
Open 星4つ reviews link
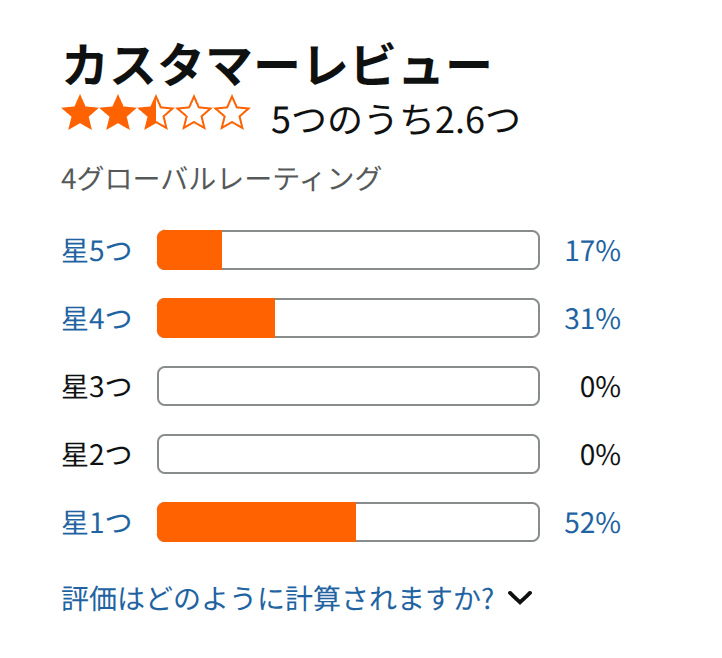97,319
